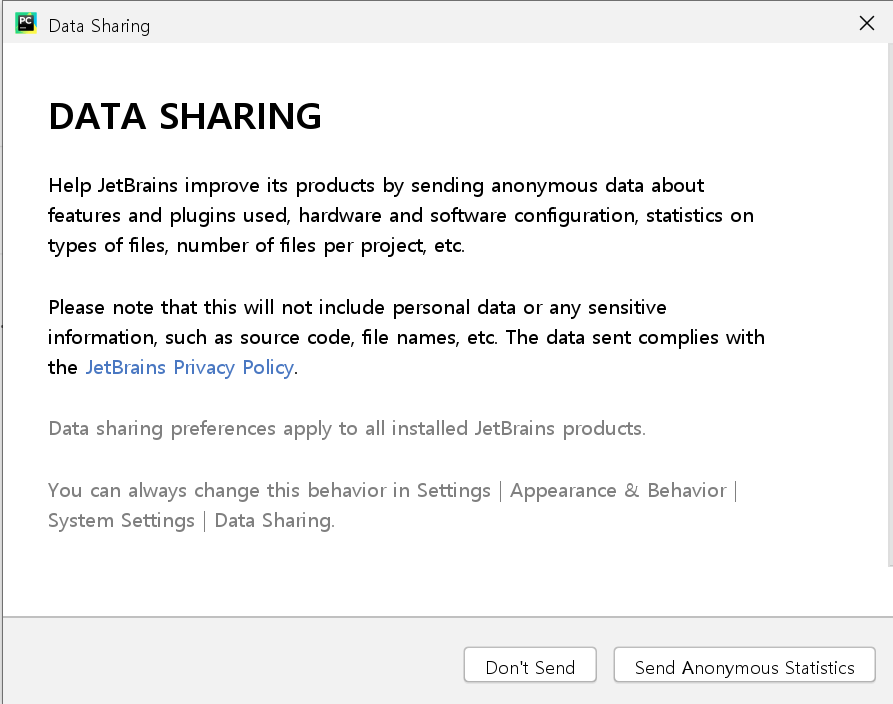Click the PyCharm logo in the title bar
The image size is (893, 704).
click(26, 25)
